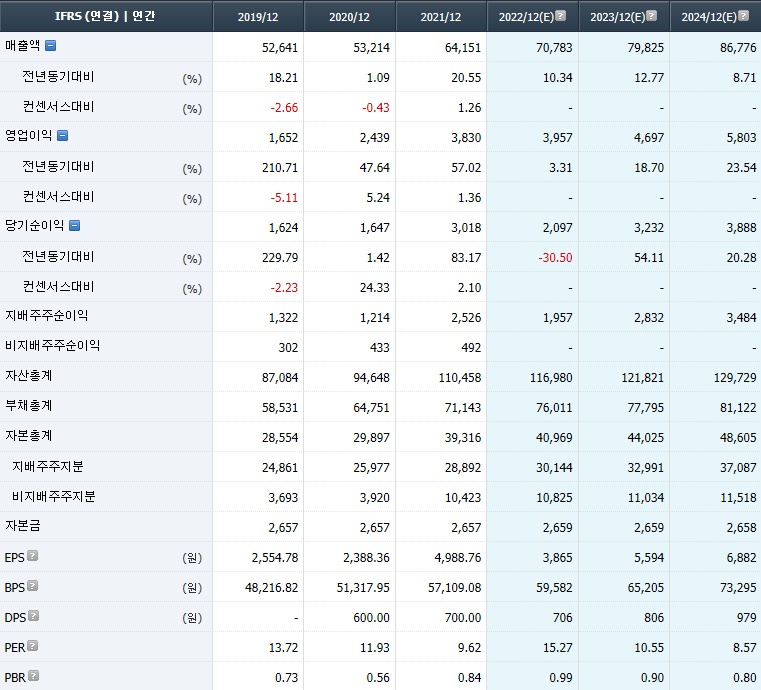Select DPS value 600.00
The image size is (761, 690).
pyautogui.click(x=371, y=618)
